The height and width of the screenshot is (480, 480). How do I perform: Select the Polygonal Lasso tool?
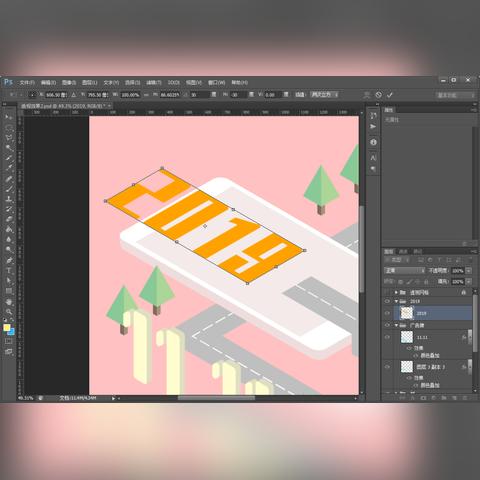(9, 138)
